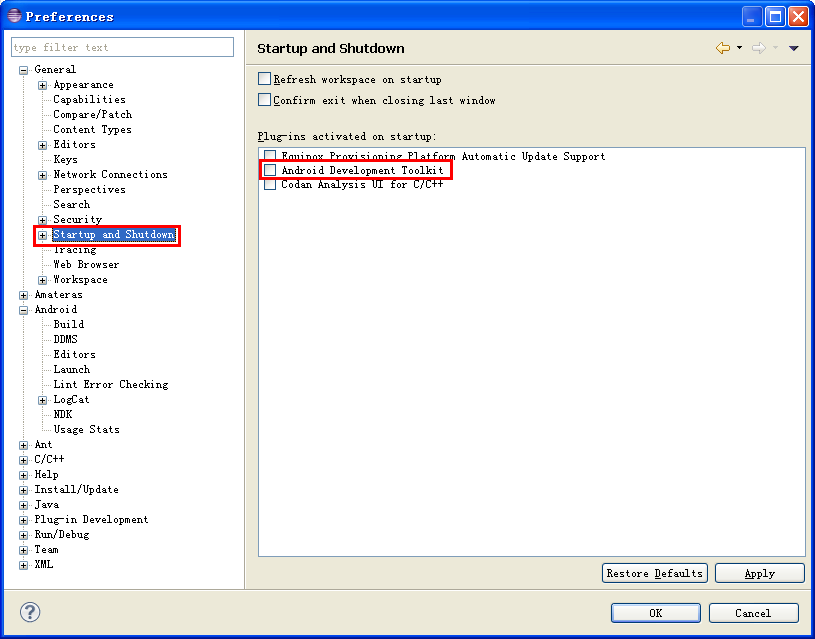
Task: Enable Refresh workspace on startup
Action: [x=265, y=79]
